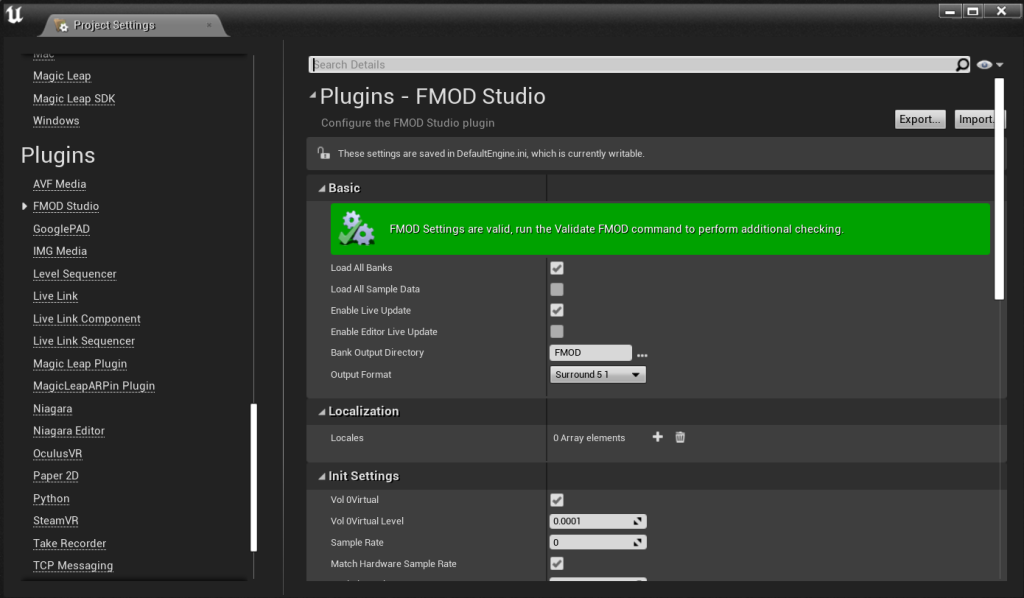Select AVF Media plugin settings

(x=59, y=184)
